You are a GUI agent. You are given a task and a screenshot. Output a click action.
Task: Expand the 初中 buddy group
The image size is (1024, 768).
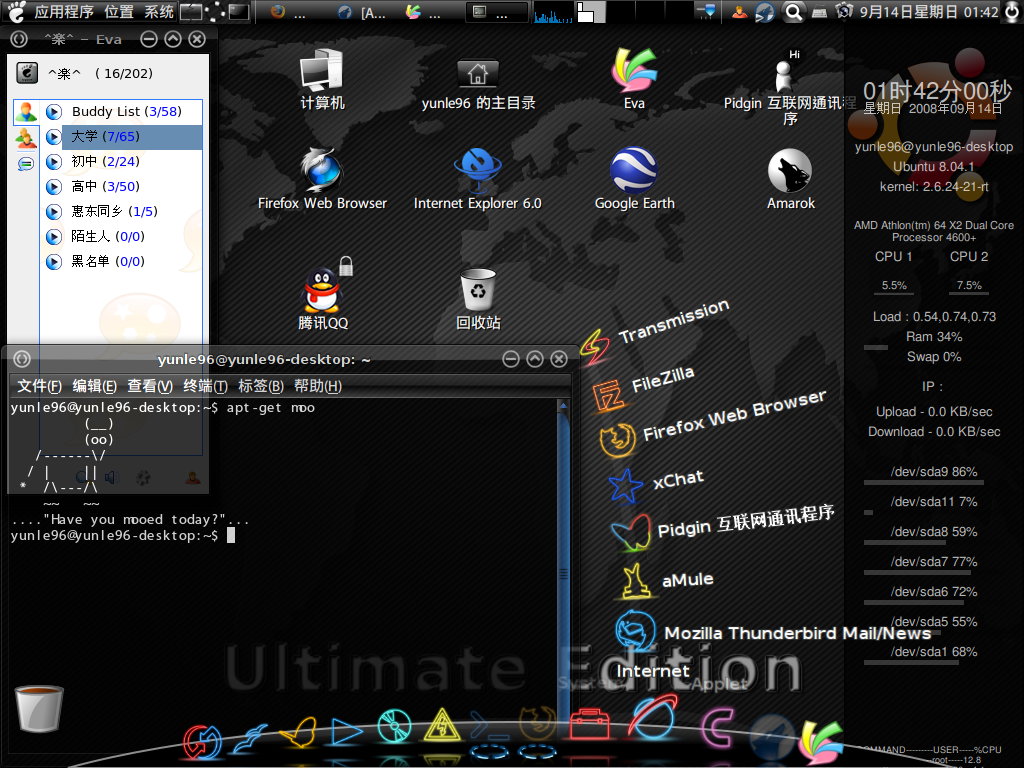[54, 161]
